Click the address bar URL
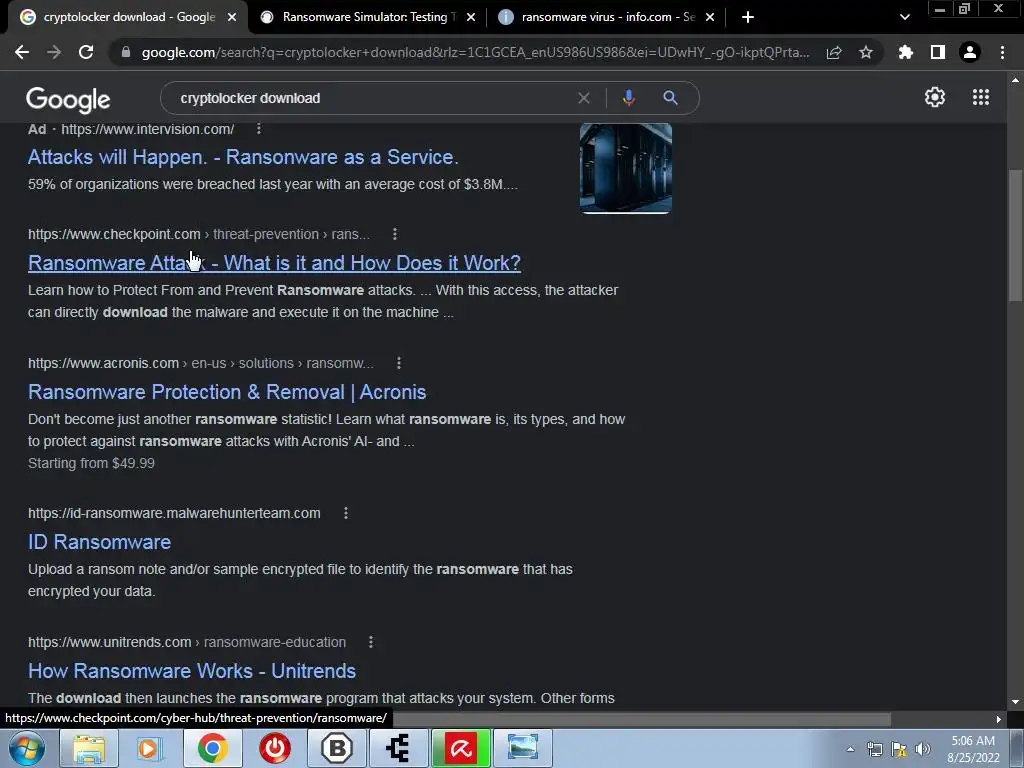This screenshot has width=1024, height=768. click(x=475, y=52)
